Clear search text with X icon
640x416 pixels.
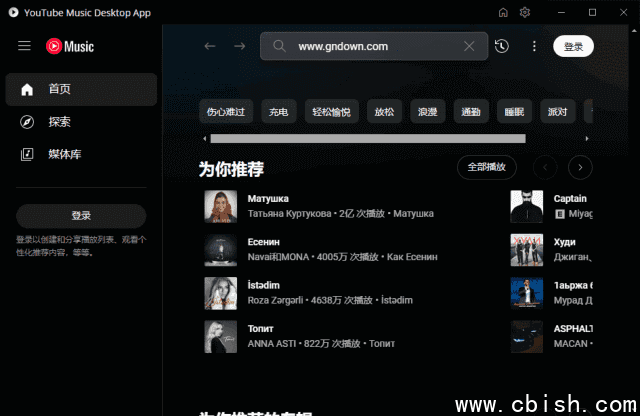coord(469,46)
